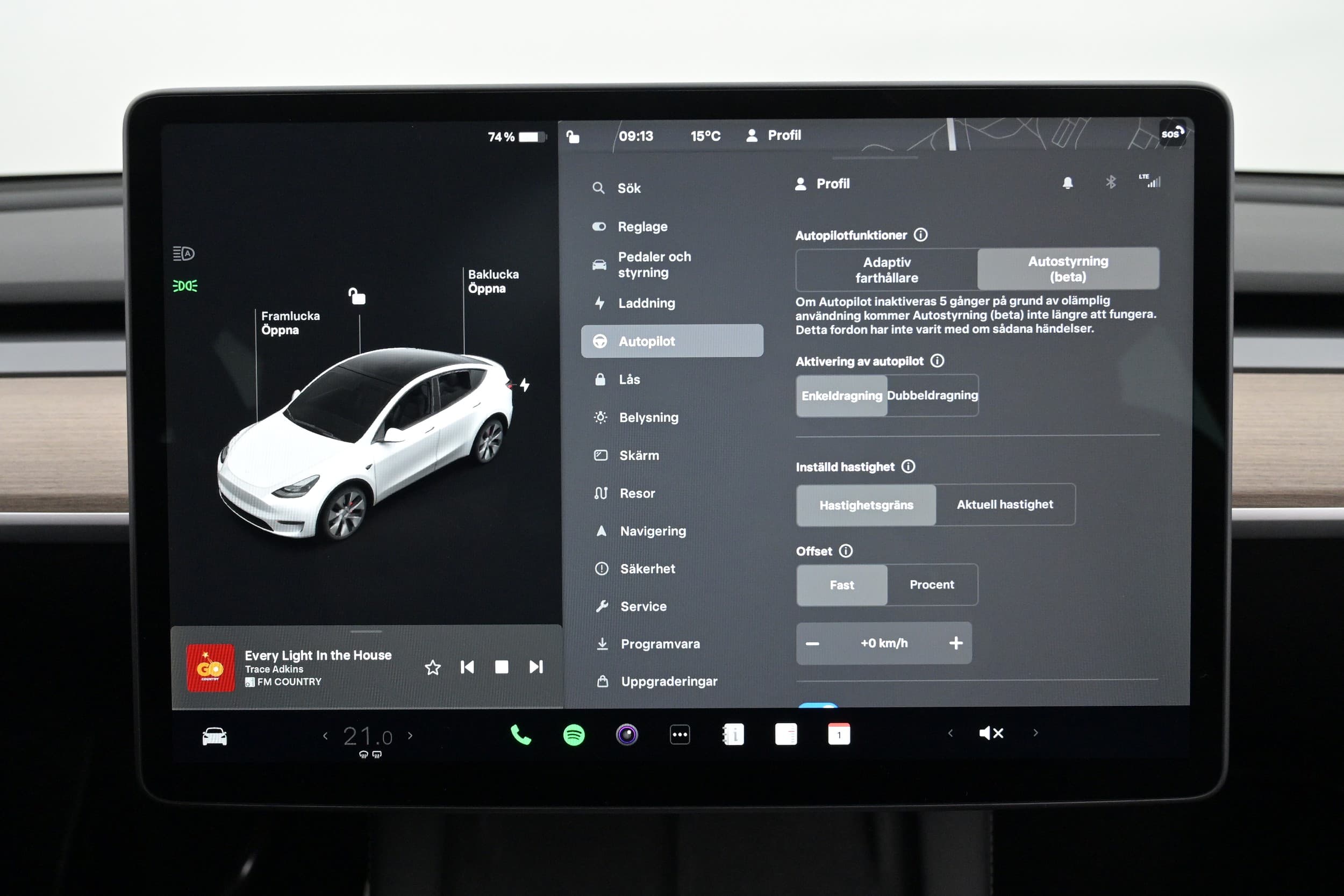Set speed to Aktuell hastighet
The image size is (1344, 896).
tap(1005, 504)
